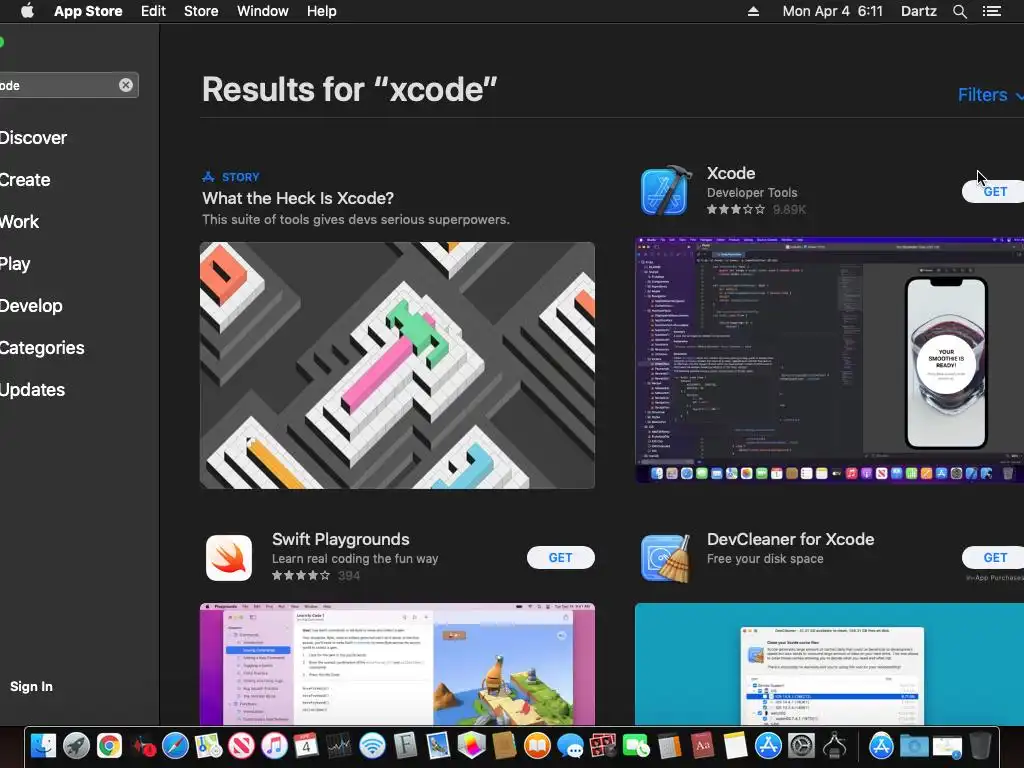
Task: Switch to the Play section
Action: (x=15, y=264)
